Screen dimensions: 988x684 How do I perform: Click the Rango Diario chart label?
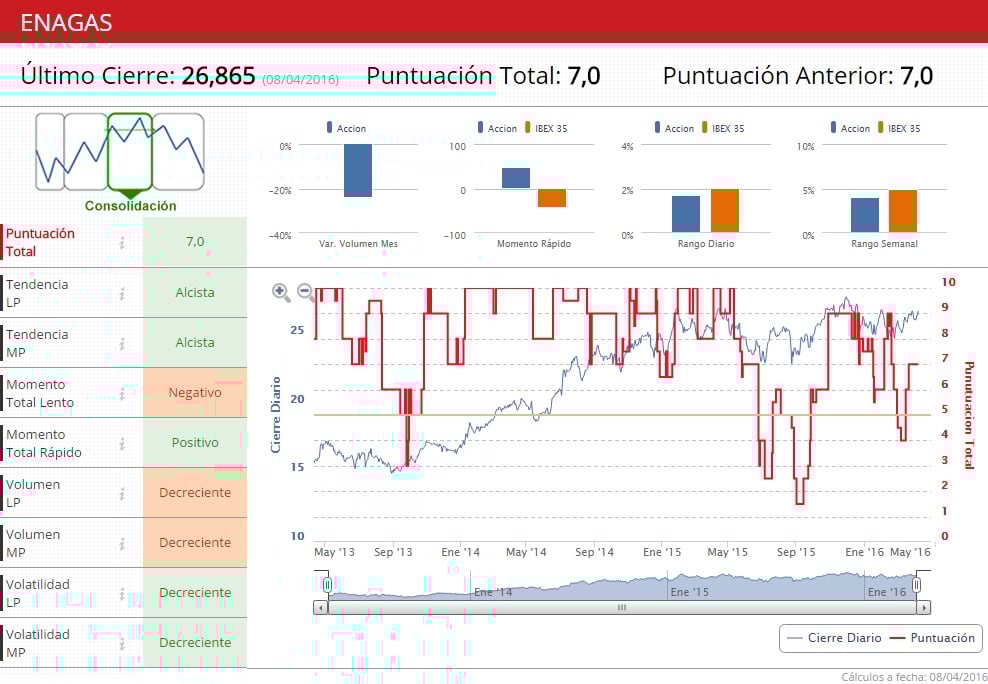pyautogui.click(x=706, y=243)
